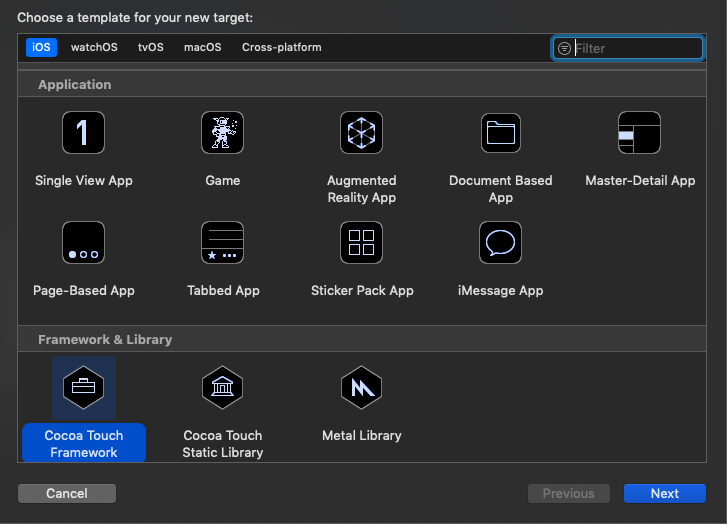
Task: Click the Cocoa Touch Framework toolbox icon
Action: click(83, 388)
